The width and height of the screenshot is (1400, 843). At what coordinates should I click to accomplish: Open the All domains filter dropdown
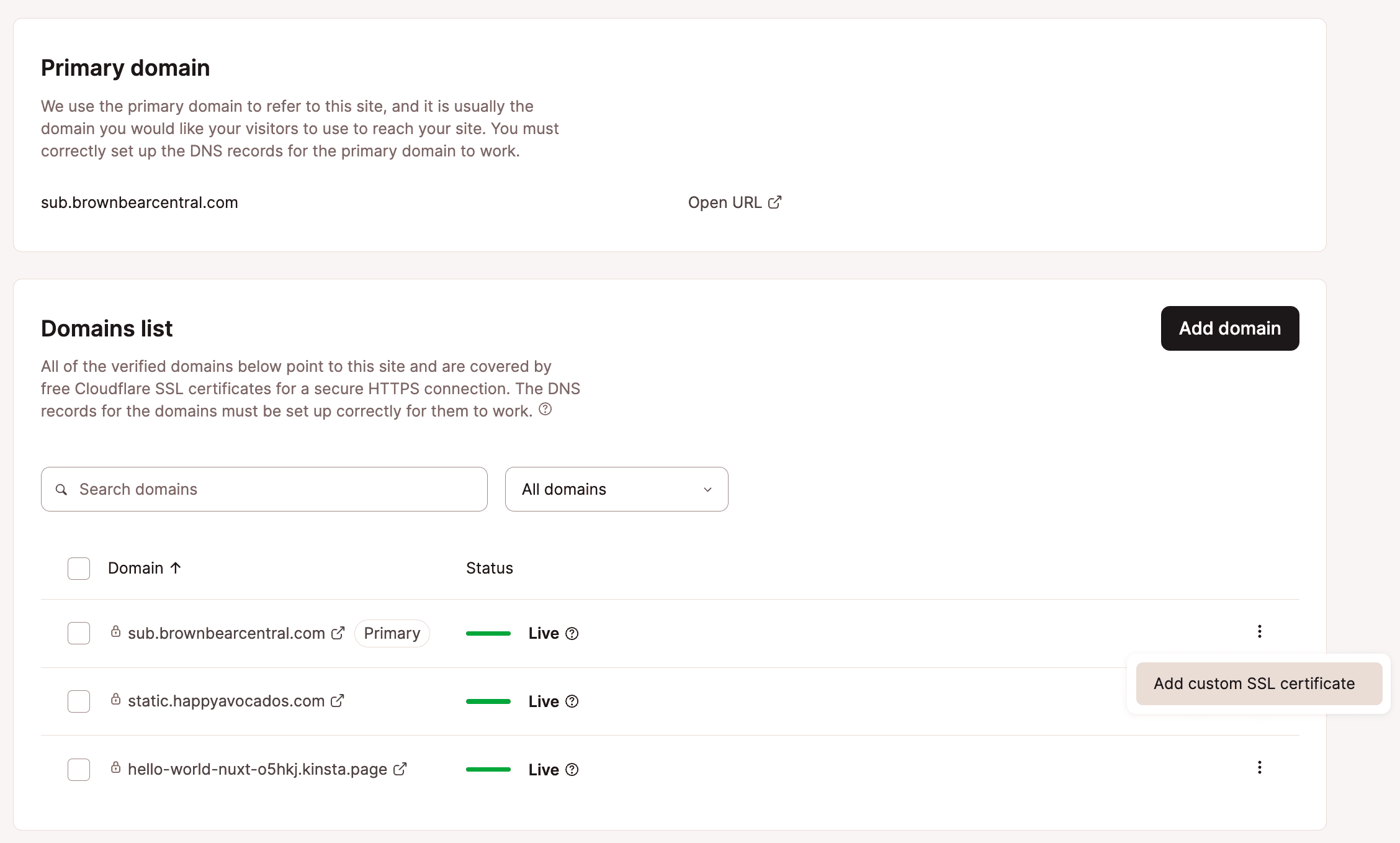point(616,489)
